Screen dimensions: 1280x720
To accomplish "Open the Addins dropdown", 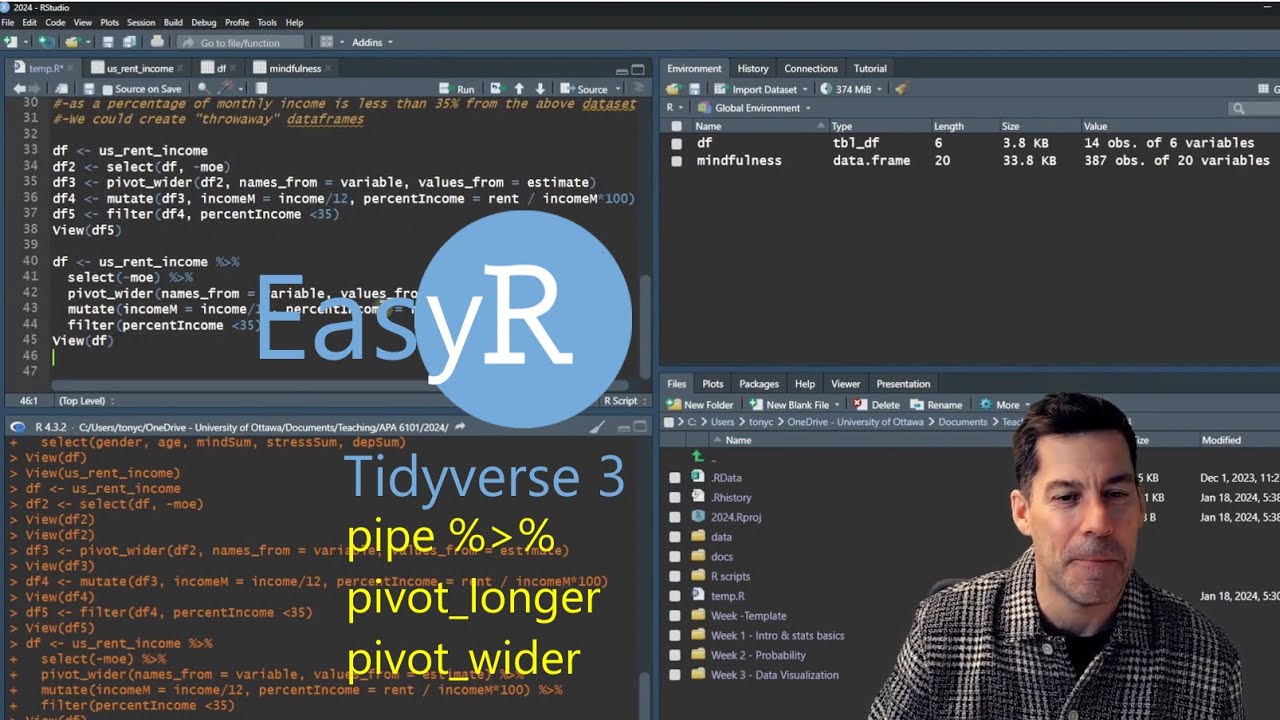I will 372,42.
